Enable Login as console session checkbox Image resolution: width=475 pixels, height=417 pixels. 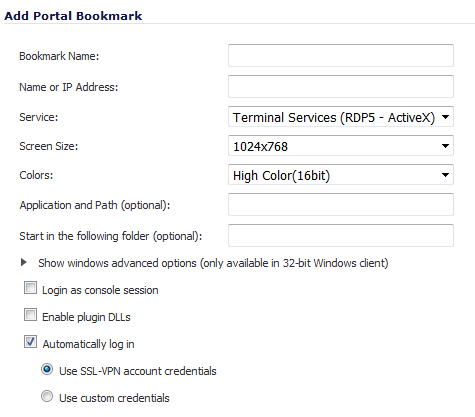click(30, 288)
